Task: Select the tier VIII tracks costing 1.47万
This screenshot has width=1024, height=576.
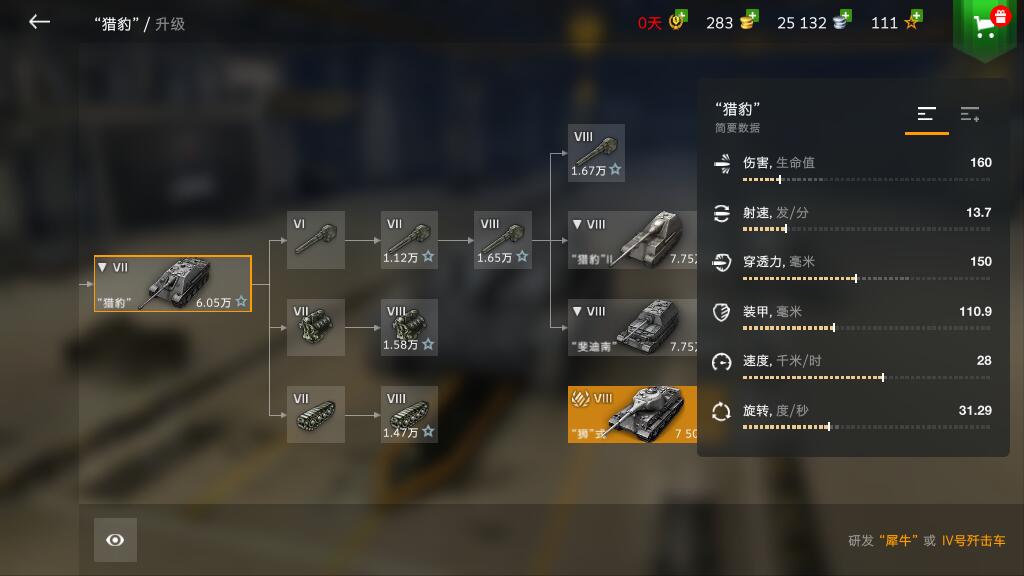Action: coord(409,414)
